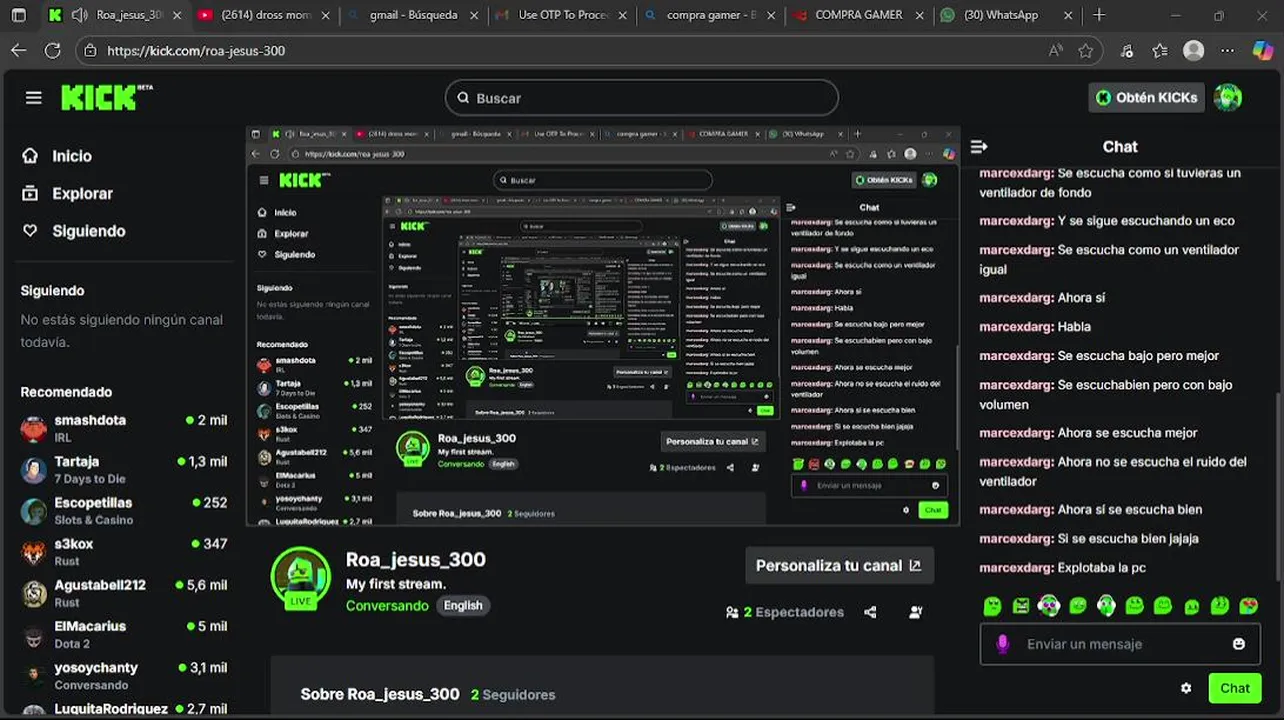Open Explorar in the sidebar
Viewport: 1284px width, 720px height.
point(68,194)
